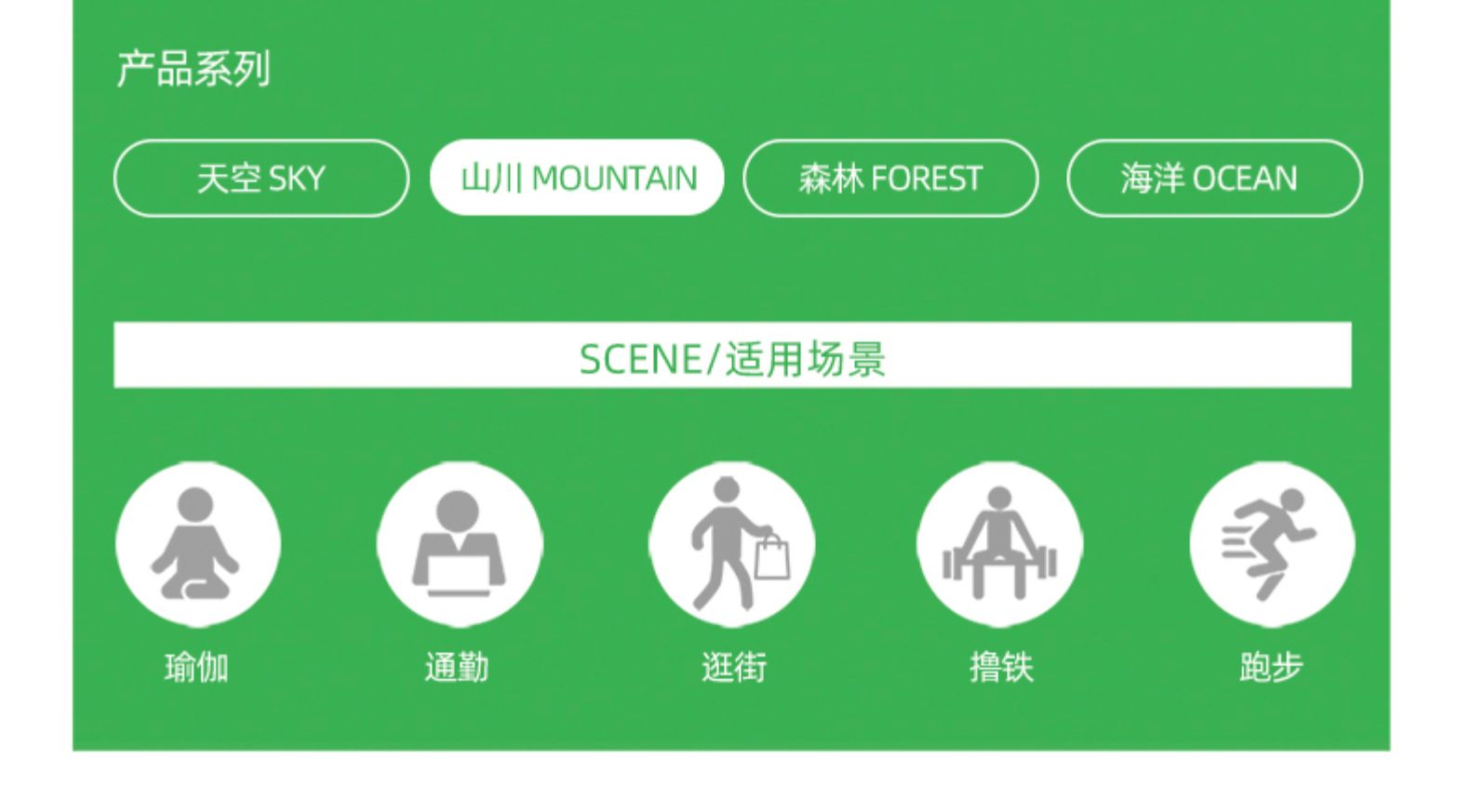This screenshot has height=812, width=1471.
Task: Select the yoga (瑜伽) scene icon
Action: (x=197, y=544)
